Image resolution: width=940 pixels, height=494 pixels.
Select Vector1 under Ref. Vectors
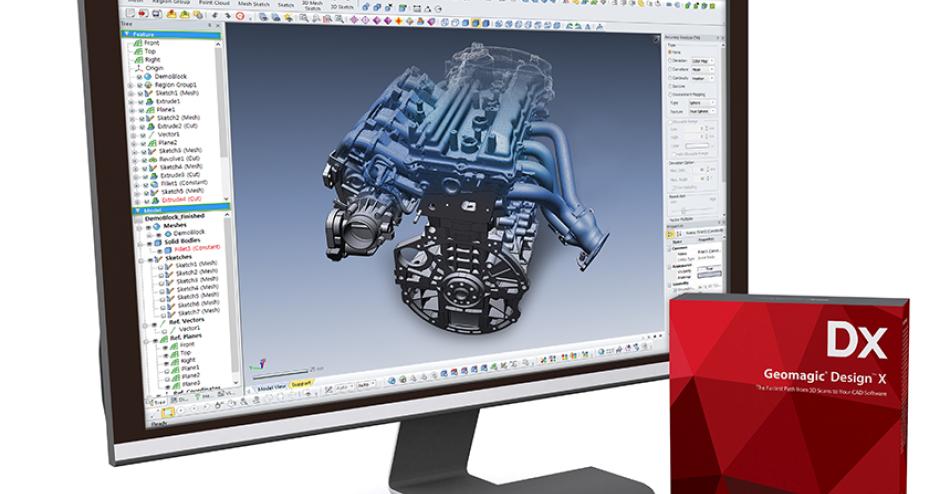click(x=189, y=328)
